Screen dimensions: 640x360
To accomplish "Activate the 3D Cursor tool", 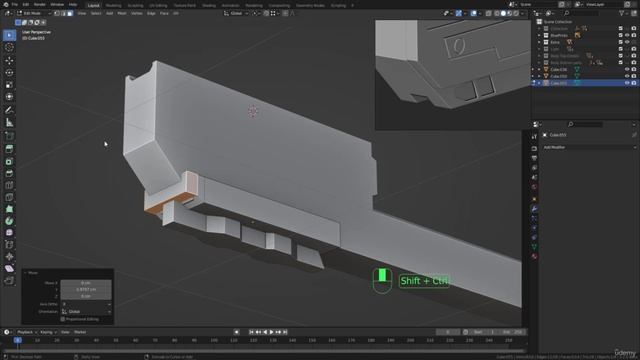I will (x=9, y=47).
